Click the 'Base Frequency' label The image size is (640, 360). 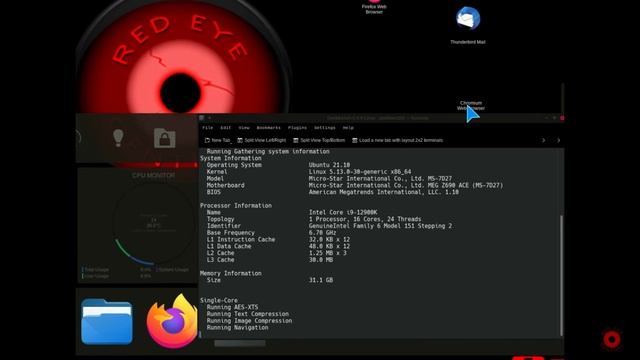point(231,233)
